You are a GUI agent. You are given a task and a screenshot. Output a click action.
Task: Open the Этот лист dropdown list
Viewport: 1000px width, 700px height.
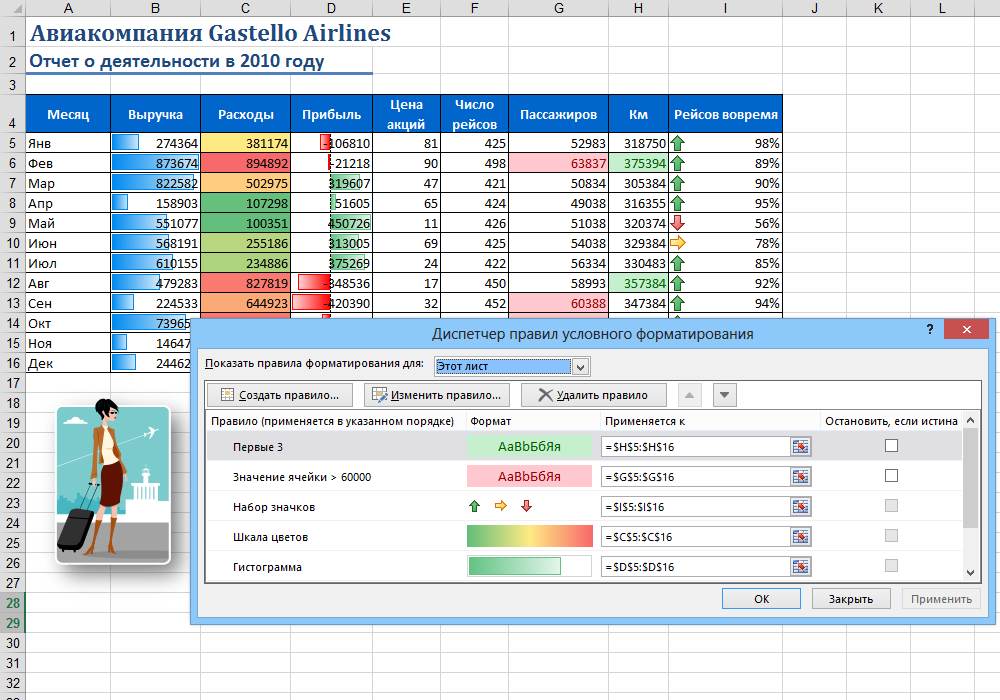[580, 367]
